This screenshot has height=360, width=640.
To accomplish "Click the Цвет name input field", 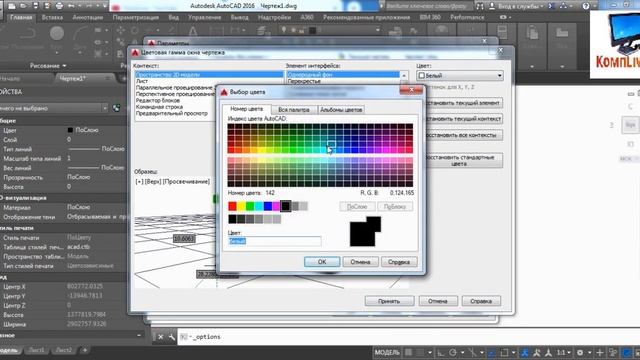I will pos(274,241).
